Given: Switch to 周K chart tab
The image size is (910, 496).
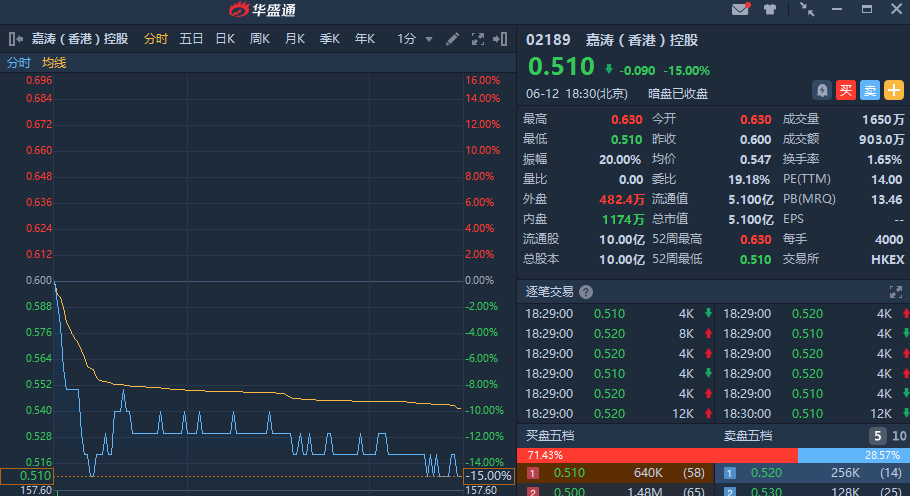Looking at the screenshot, I should click(259, 39).
